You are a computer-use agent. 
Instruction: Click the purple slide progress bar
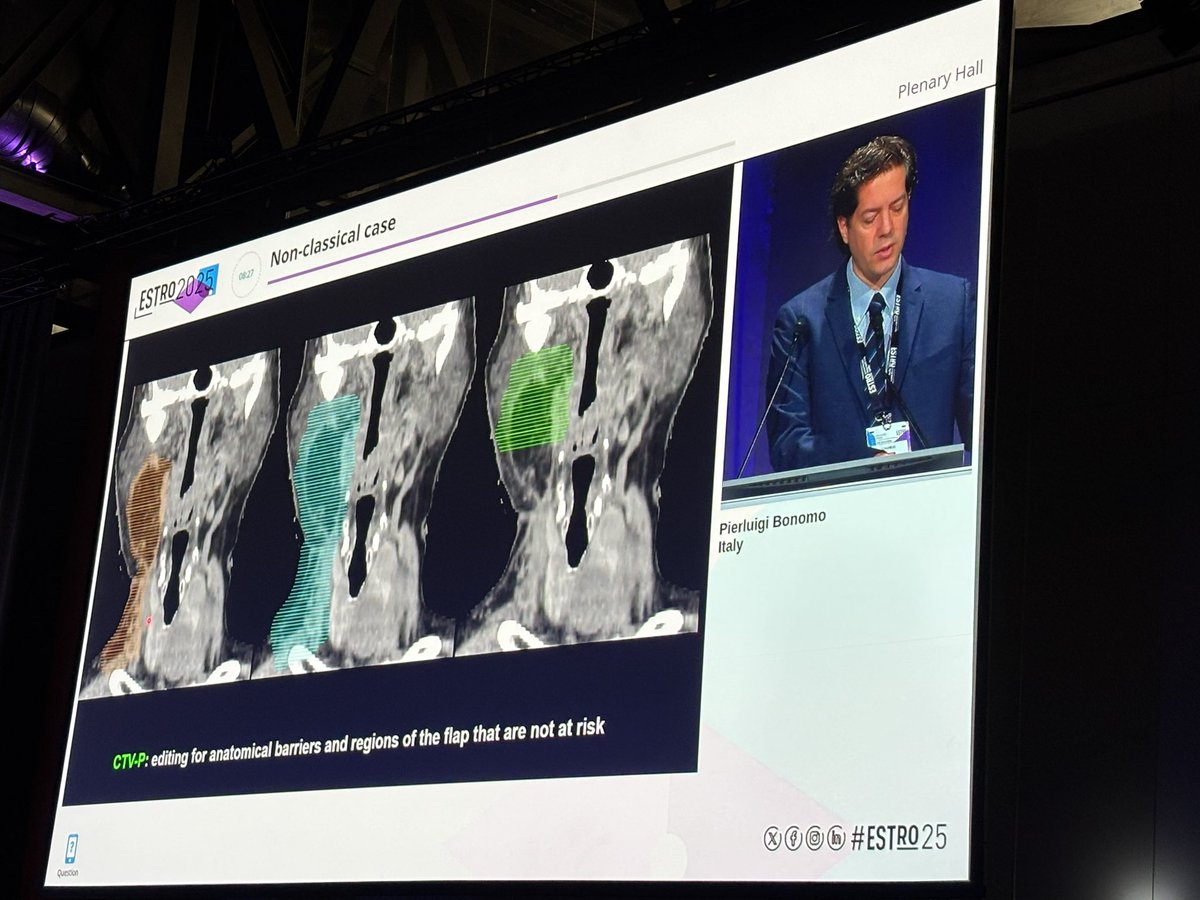point(411,239)
